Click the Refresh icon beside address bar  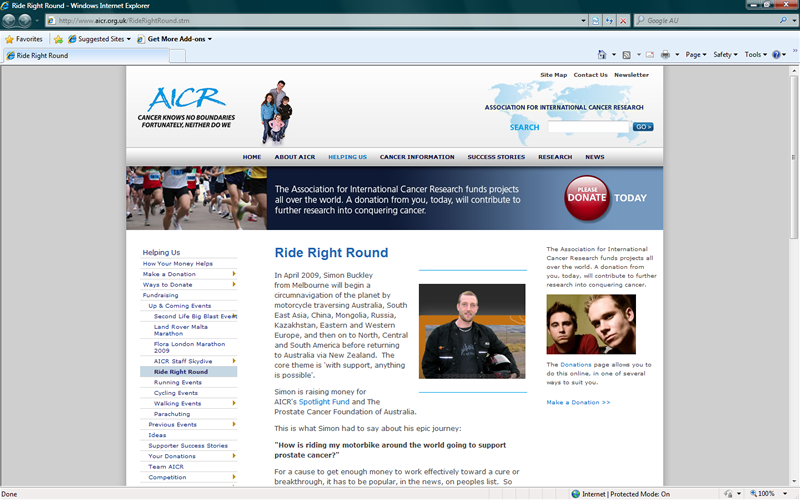pos(609,20)
